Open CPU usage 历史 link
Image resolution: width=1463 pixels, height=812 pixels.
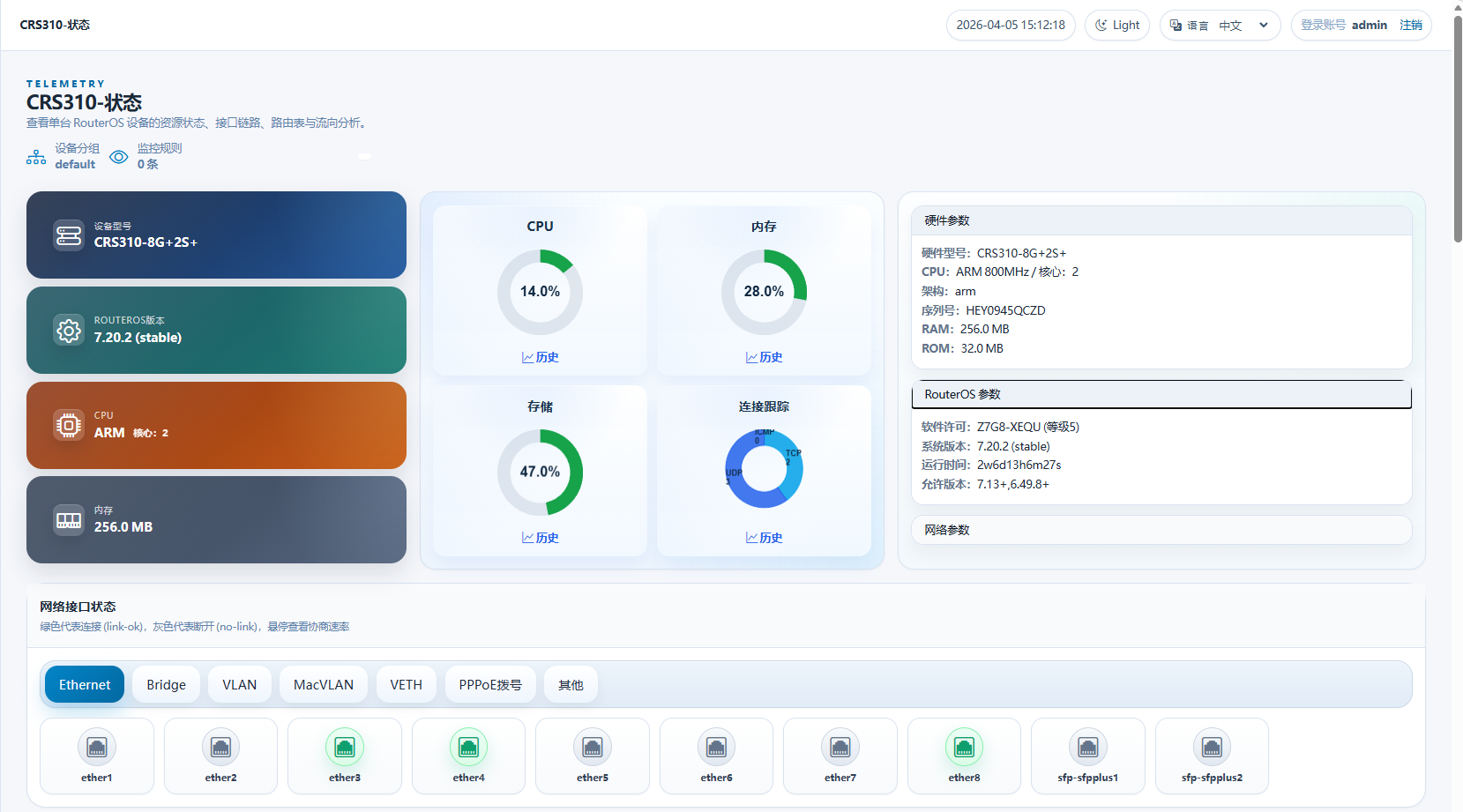541,357
